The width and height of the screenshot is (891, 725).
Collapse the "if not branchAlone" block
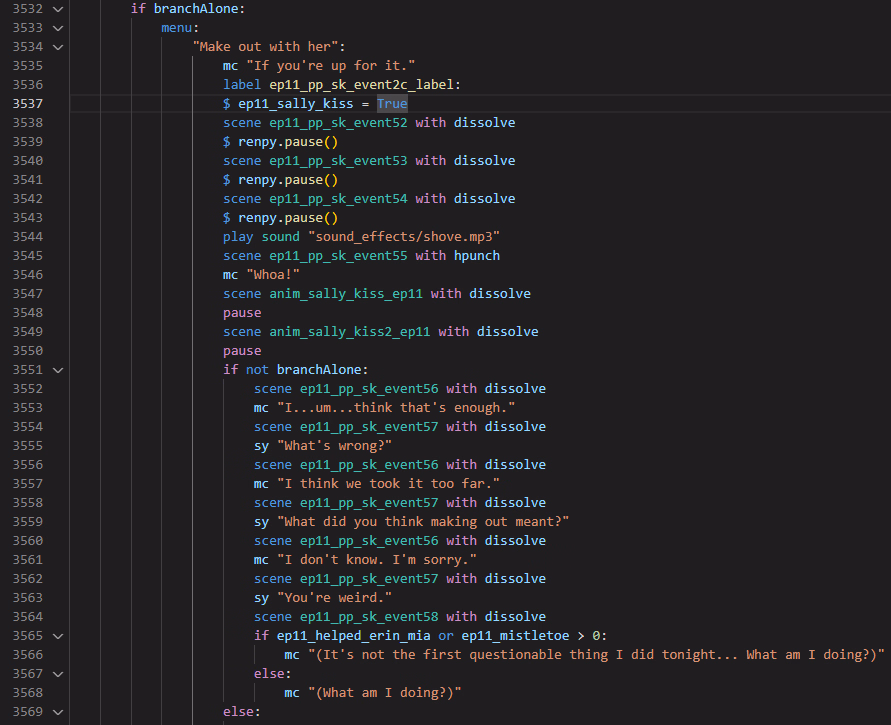click(x=56, y=370)
